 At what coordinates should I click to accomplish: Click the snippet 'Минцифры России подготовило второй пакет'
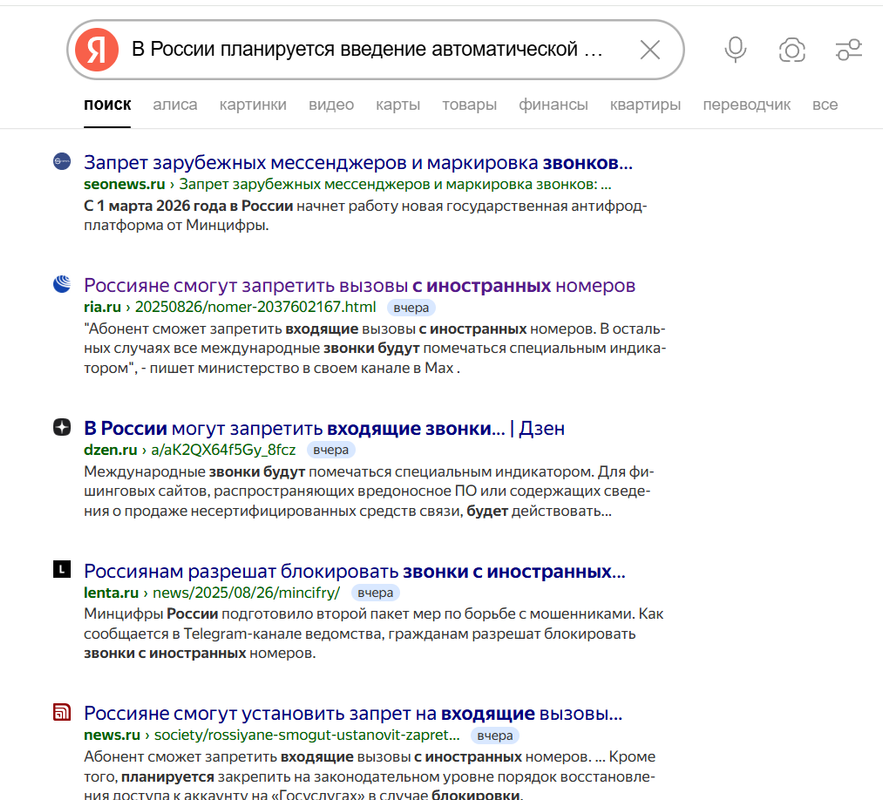click(373, 633)
